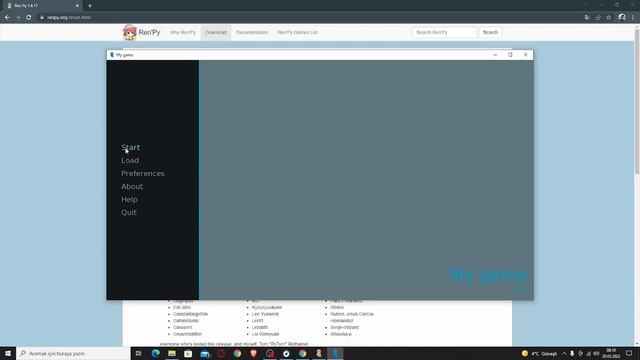Click the Windows taskbar search box

coord(73,353)
